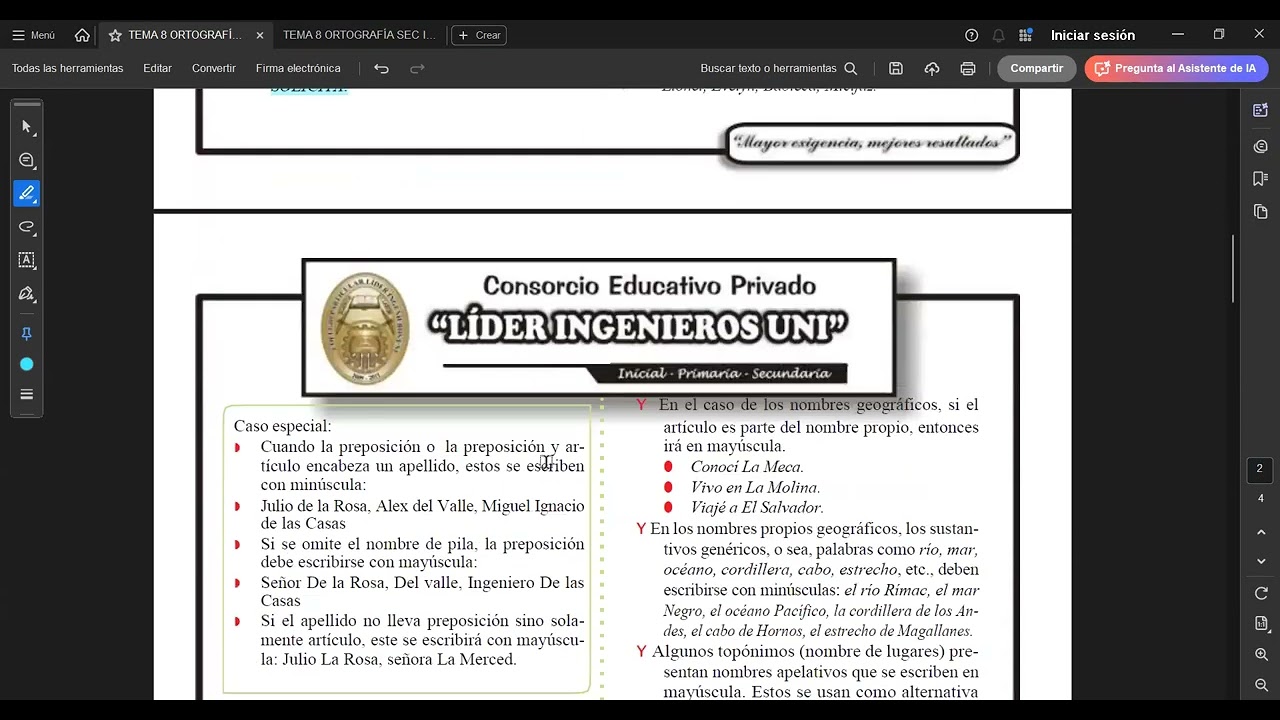The width and height of the screenshot is (1280, 720).
Task: Toggle the pin toolbar icon
Action: tap(27, 334)
